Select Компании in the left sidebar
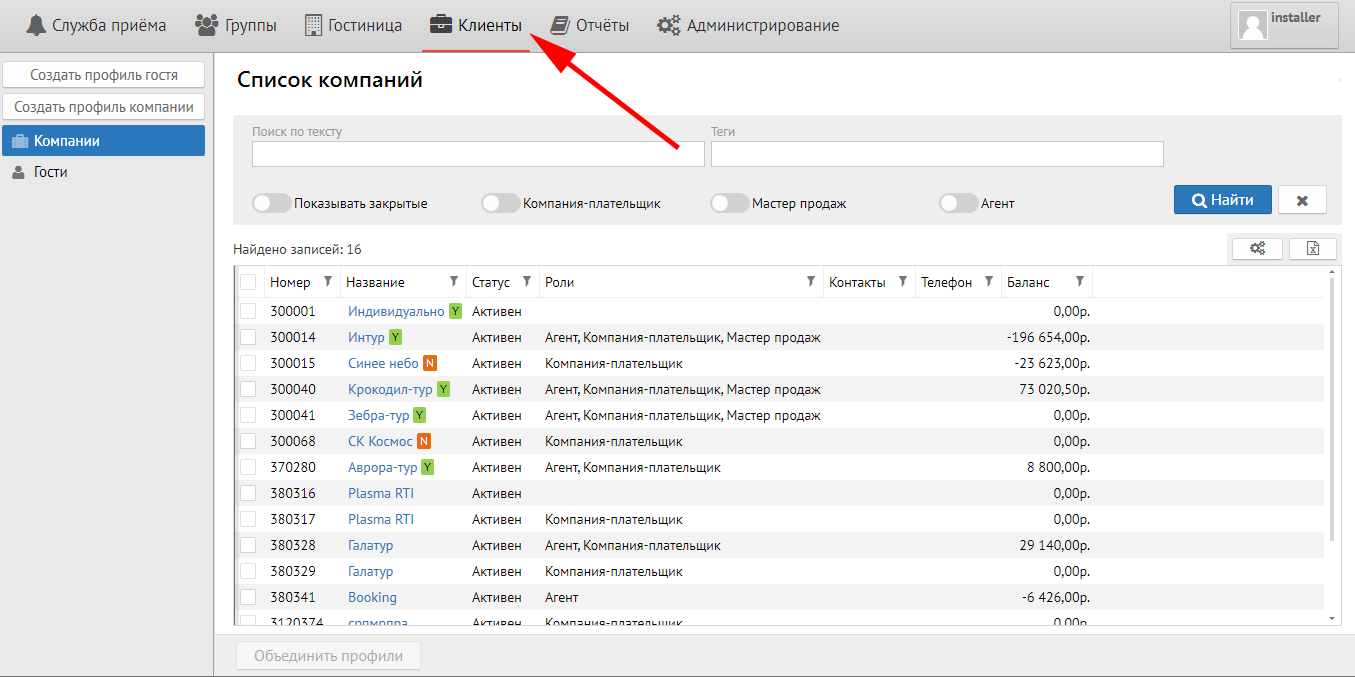 [x=103, y=141]
